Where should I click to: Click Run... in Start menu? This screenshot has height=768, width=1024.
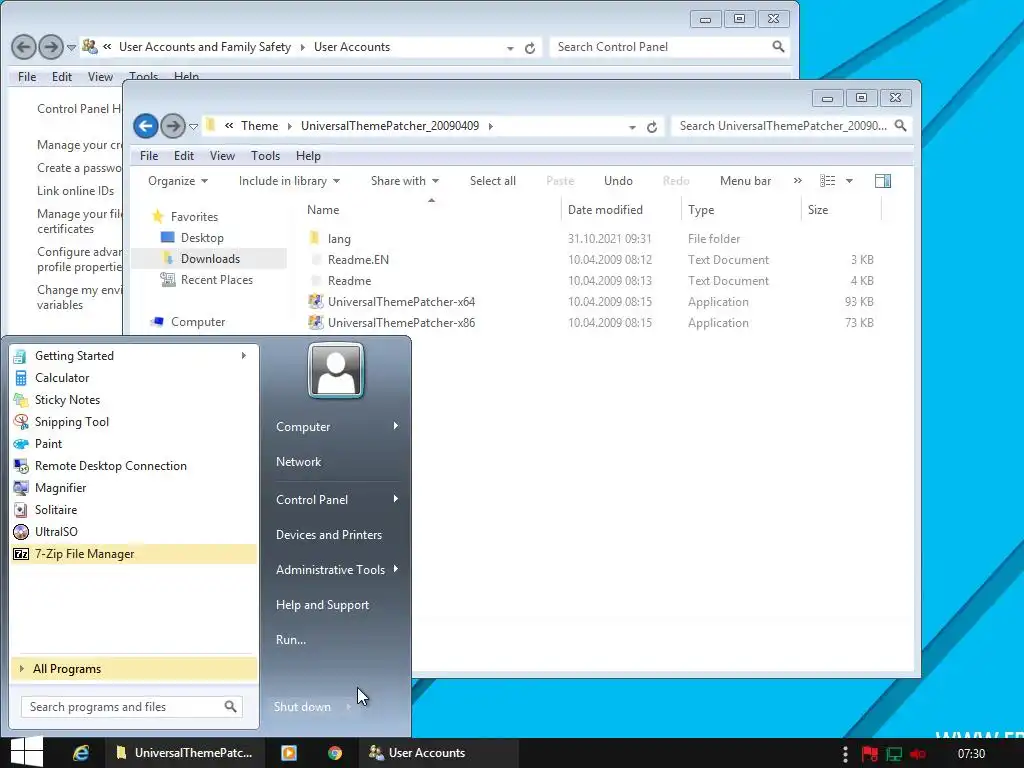click(291, 640)
